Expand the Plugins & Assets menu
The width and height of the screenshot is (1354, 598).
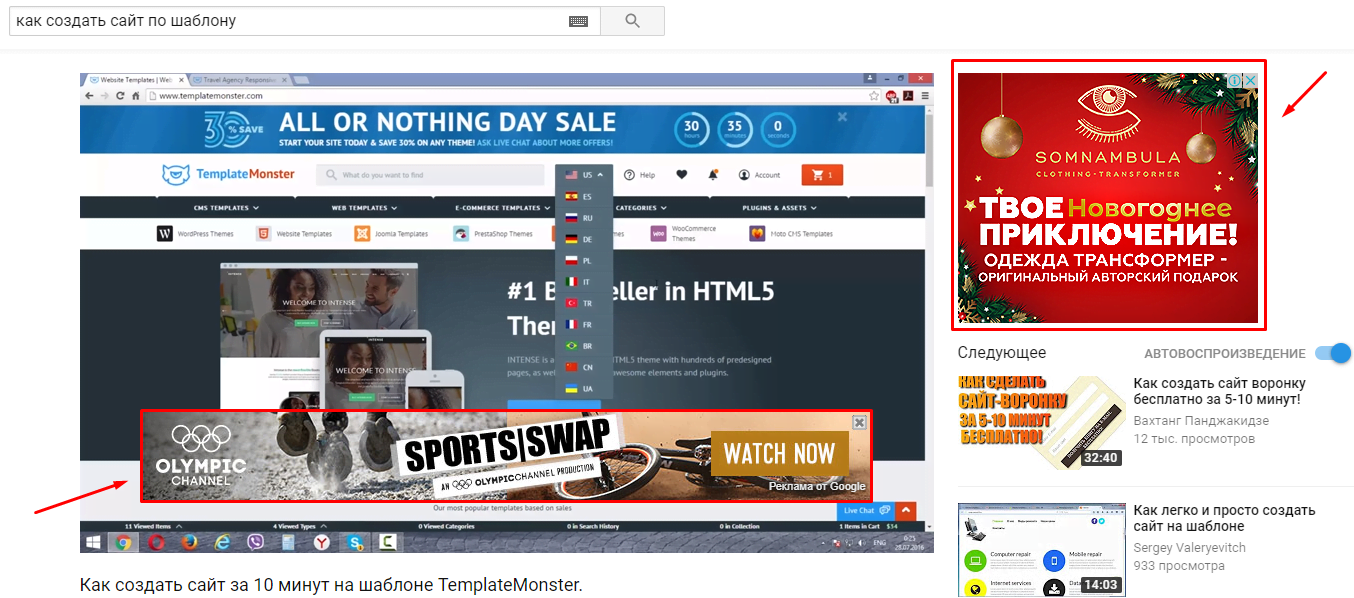click(779, 208)
